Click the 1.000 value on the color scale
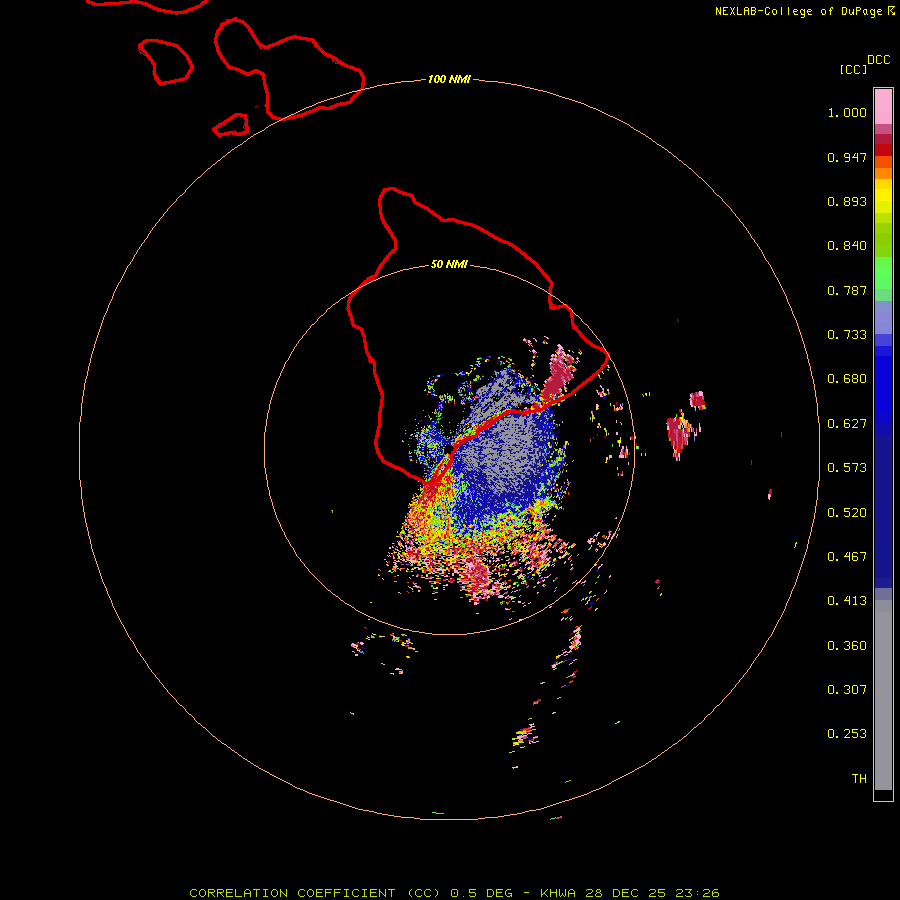The width and height of the screenshot is (900, 900). [847, 112]
